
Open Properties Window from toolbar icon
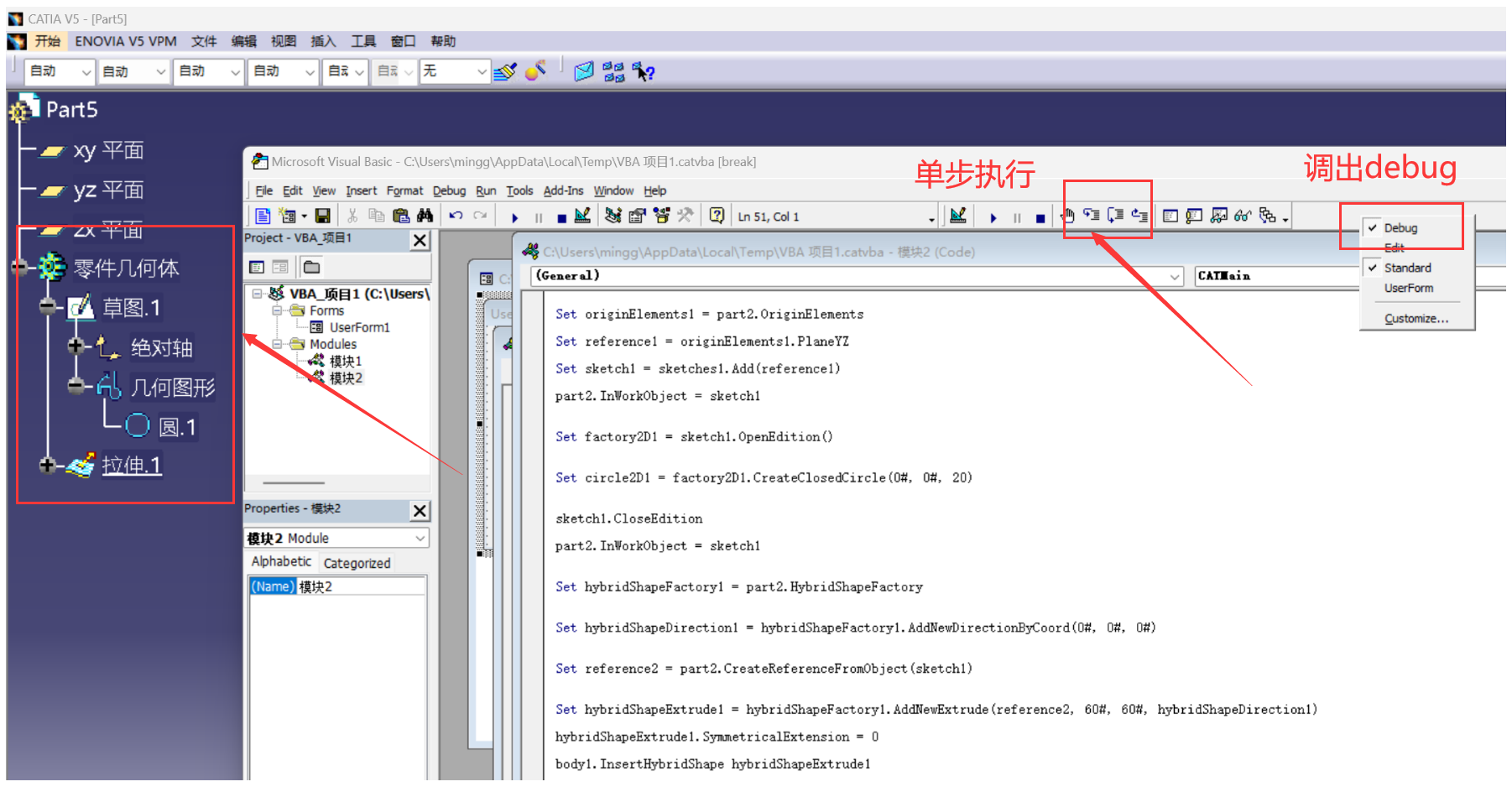(x=638, y=216)
